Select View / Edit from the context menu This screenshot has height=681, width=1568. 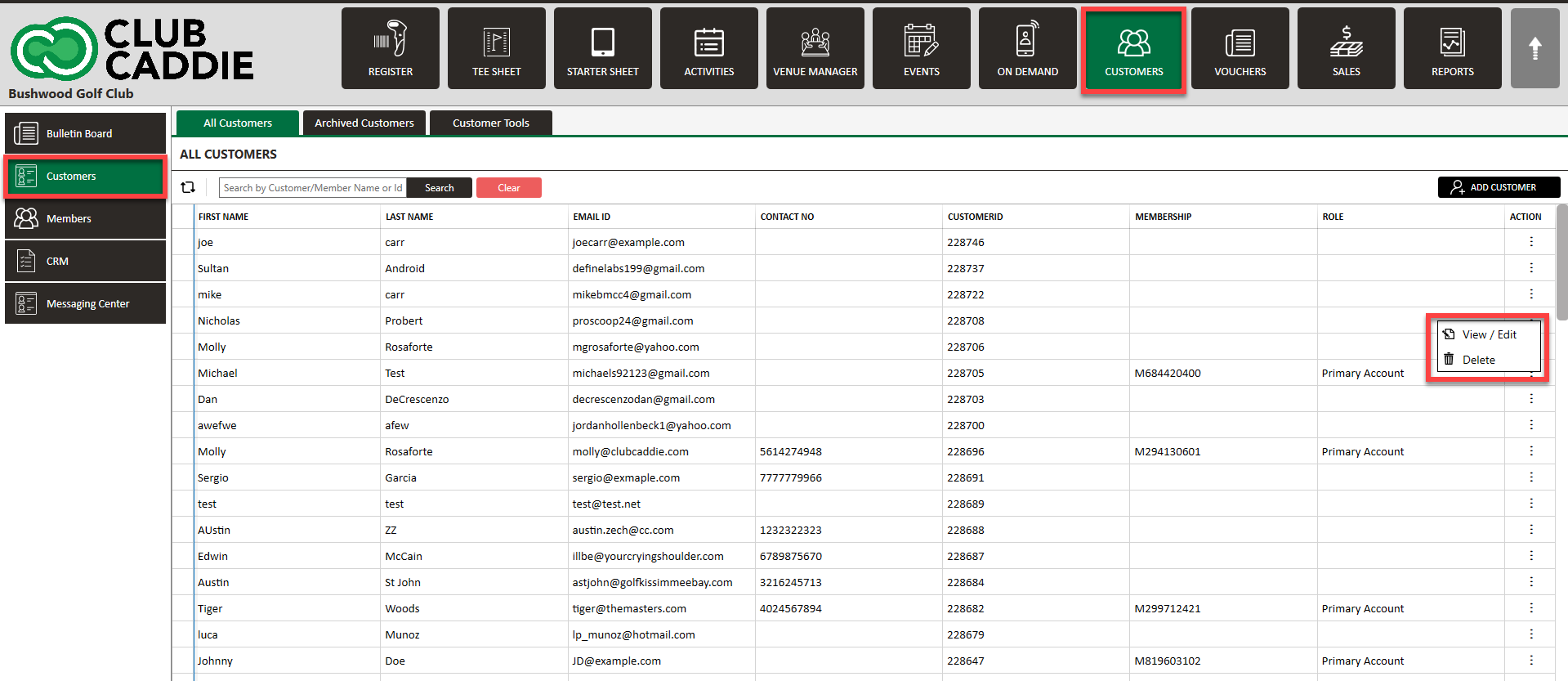pos(1488,334)
